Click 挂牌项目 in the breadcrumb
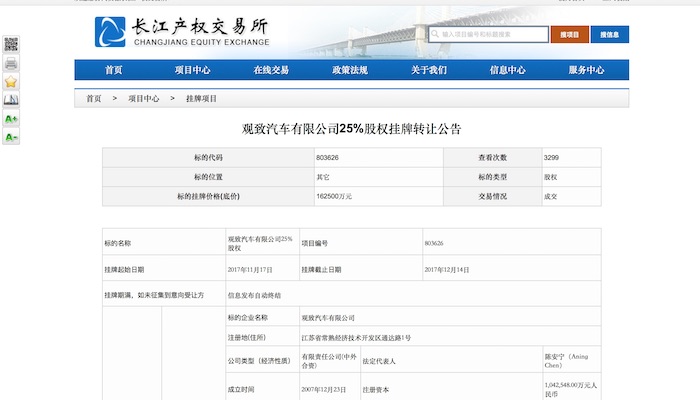Viewport: 700px width, 400px height. click(x=201, y=99)
